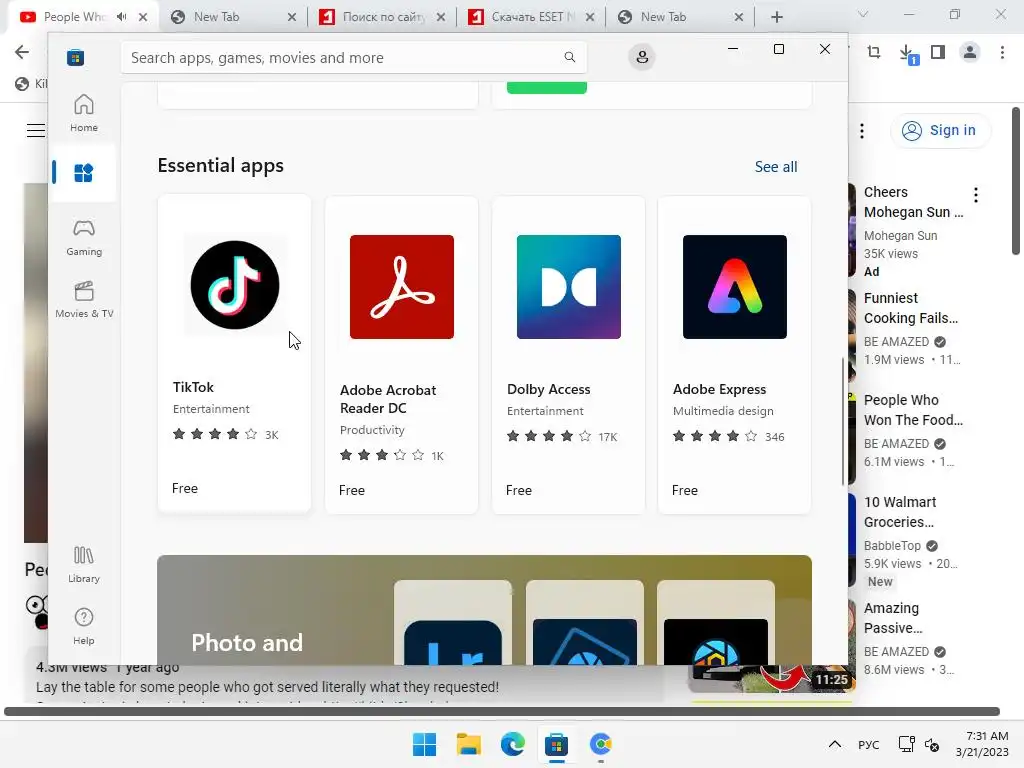Open the TikTok app card icon

[x=234, y=285]
